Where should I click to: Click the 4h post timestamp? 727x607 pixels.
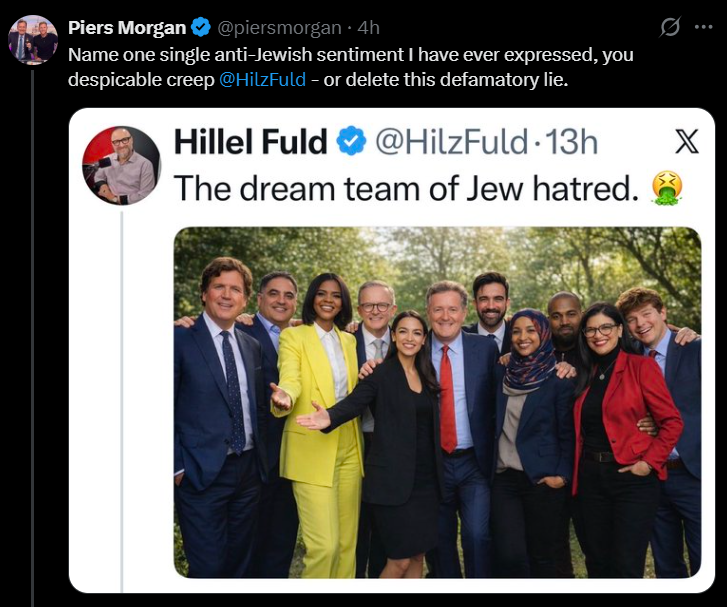pyautogui.click(x=369, y=28)
